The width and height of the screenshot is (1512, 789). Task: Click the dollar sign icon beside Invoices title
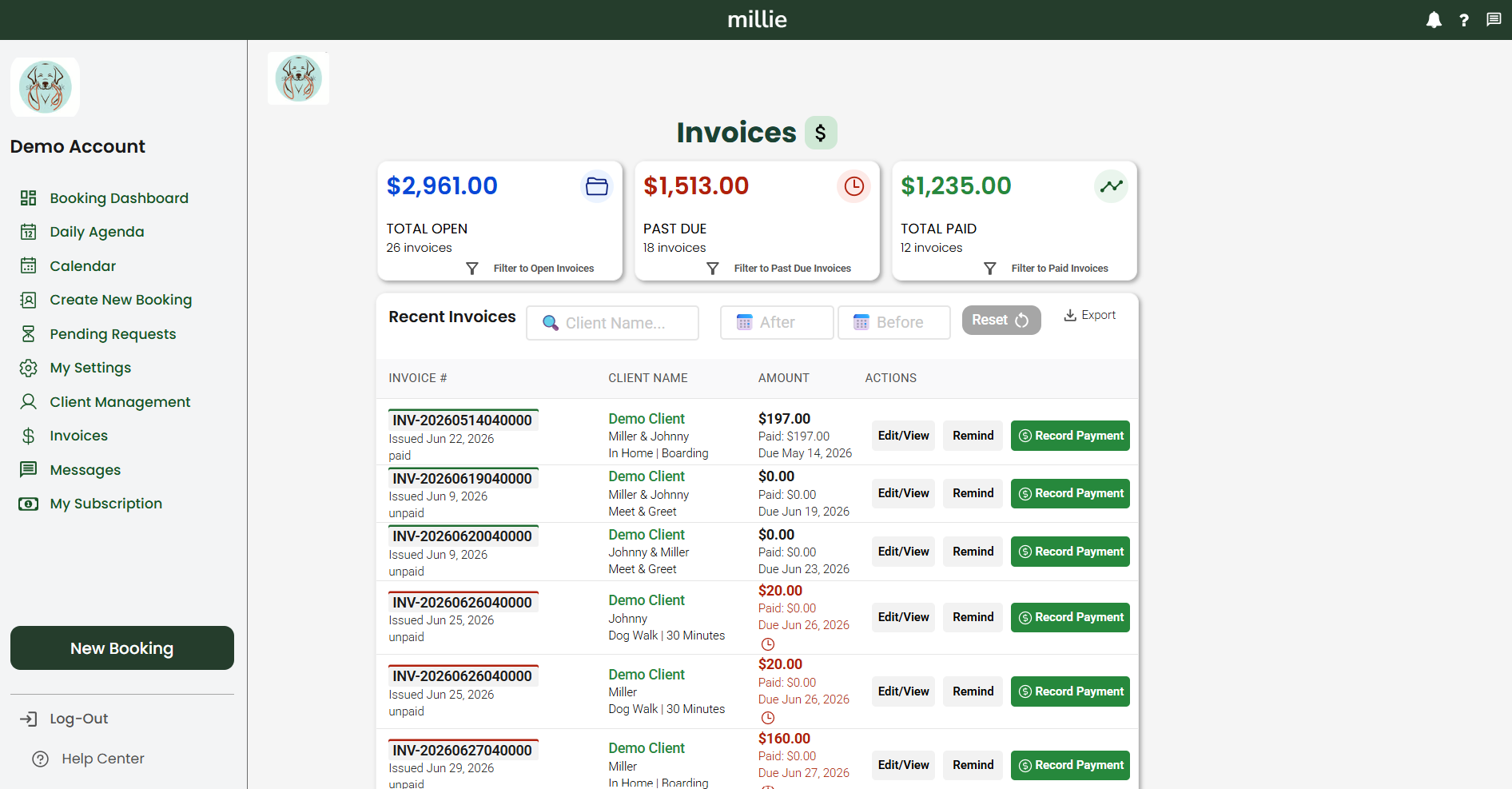point(821,133)
